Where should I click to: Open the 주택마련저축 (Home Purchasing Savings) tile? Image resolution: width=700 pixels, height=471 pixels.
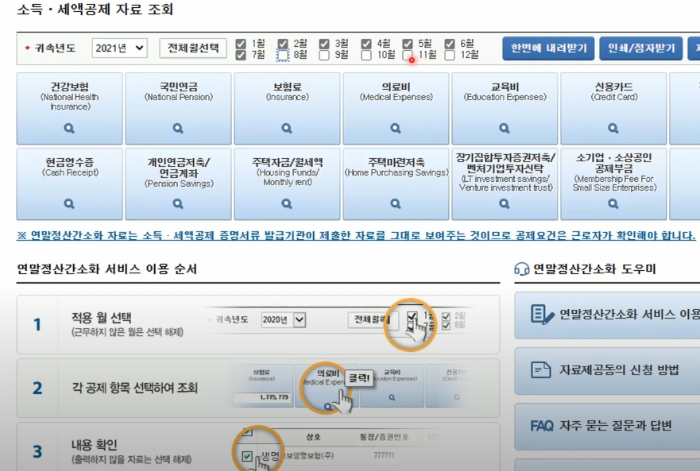click(396, 184)
